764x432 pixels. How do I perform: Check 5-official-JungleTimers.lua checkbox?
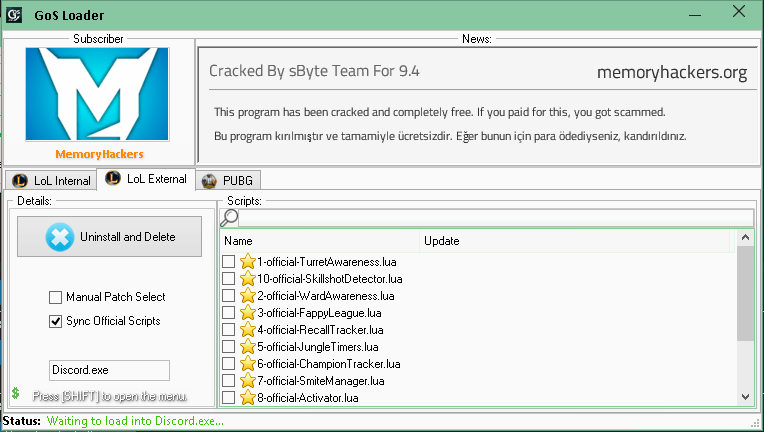229,347
